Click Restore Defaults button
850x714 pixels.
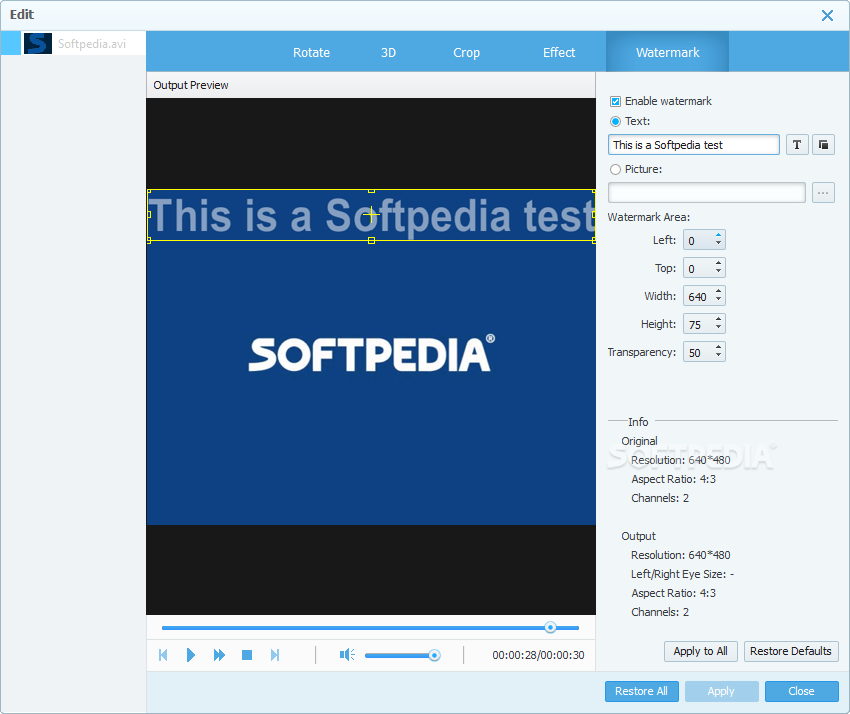[791, 651]
